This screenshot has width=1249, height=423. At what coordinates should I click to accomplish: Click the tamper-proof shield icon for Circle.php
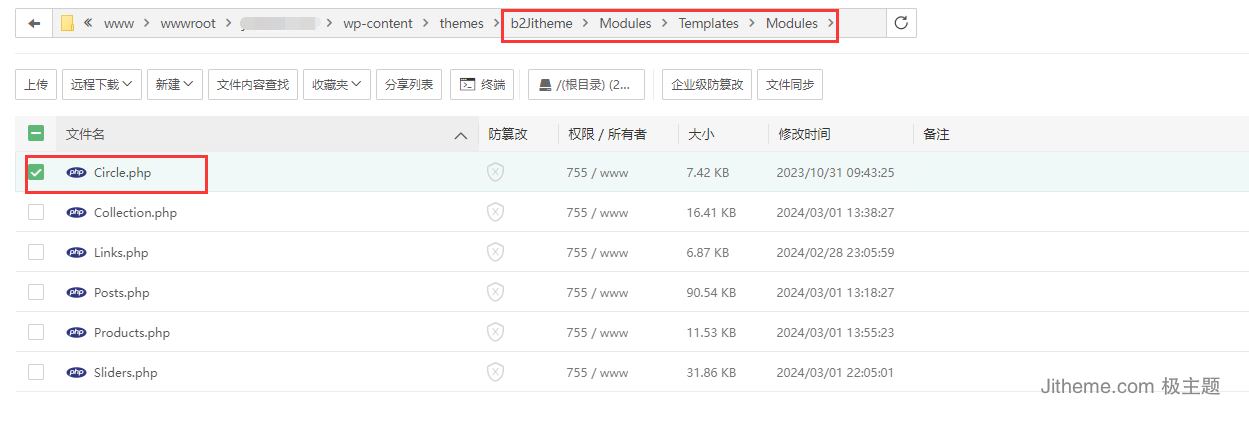(x=495, y=172)
